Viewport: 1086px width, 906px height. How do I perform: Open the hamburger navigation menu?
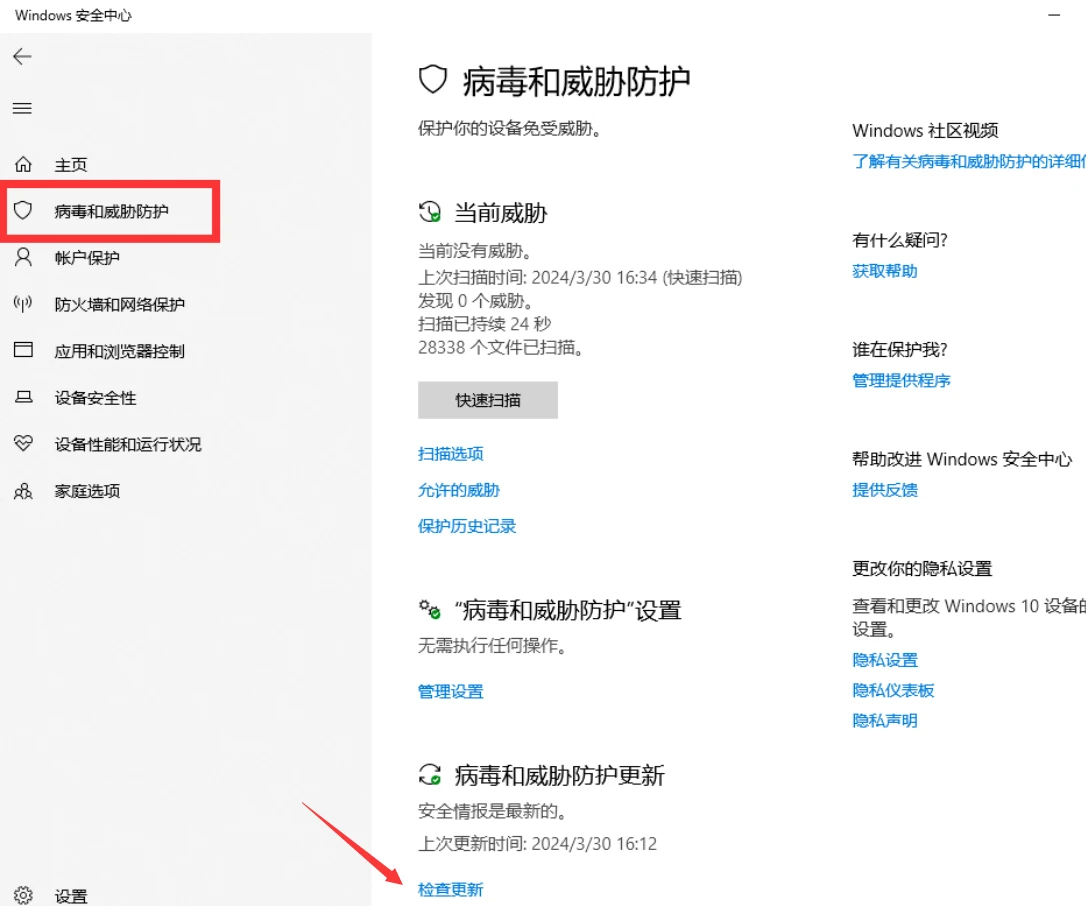point(22,108)
